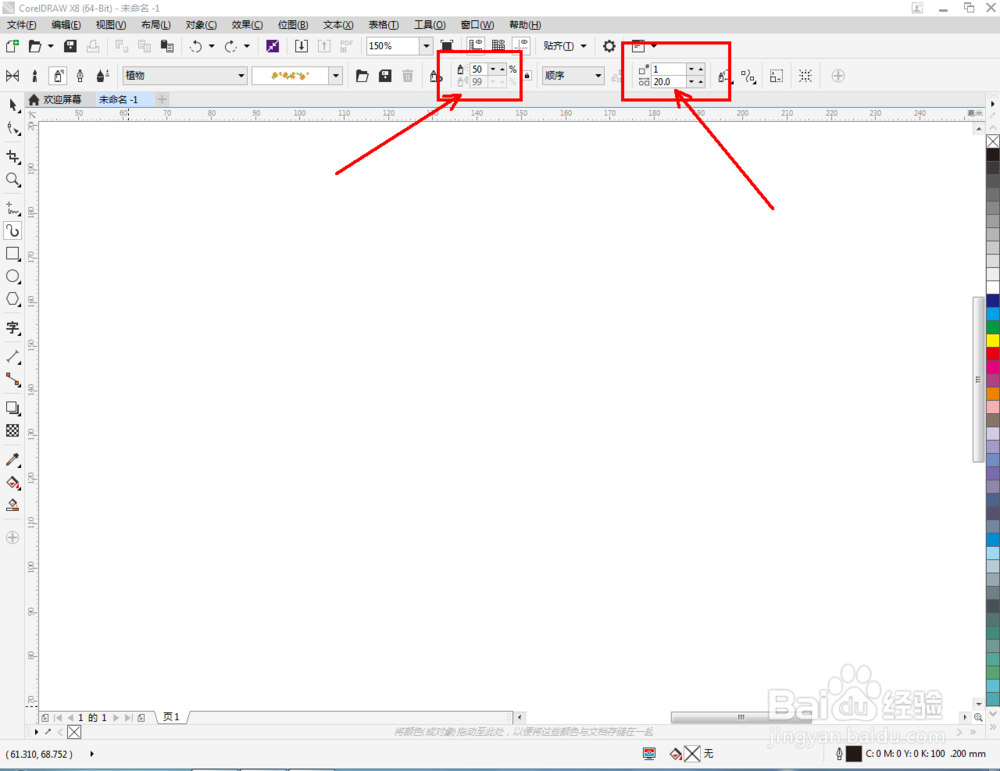The width and height of the screenshot is (1000, 771).
Task: Select the Artistic Media tool
Action: click(13, 230)
